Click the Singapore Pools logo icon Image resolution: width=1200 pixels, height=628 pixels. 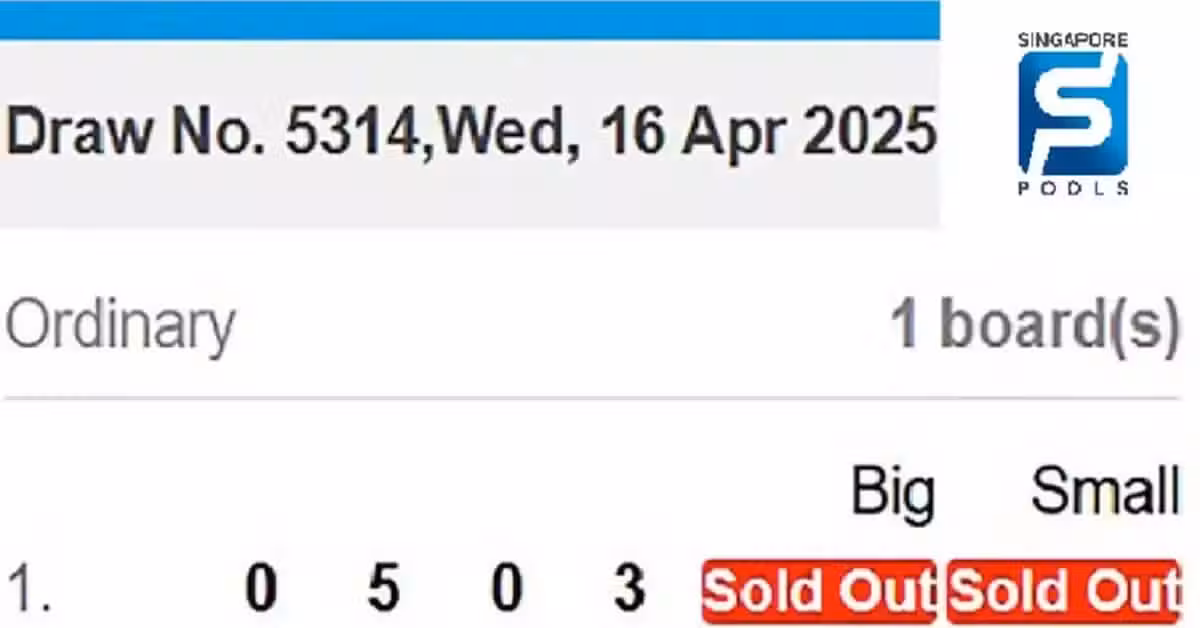coord(1072,113)
